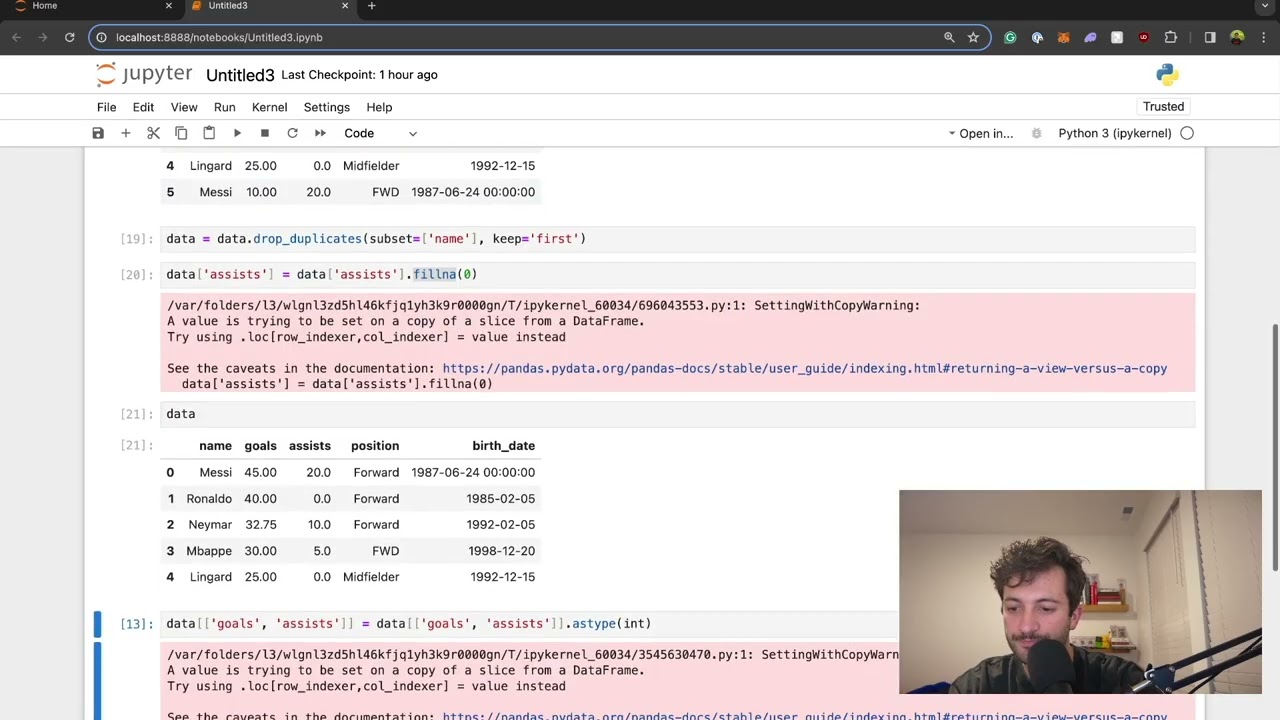1280x720 pixels.
Task: Click the kernel status circle indicator
Action: 1187,133
